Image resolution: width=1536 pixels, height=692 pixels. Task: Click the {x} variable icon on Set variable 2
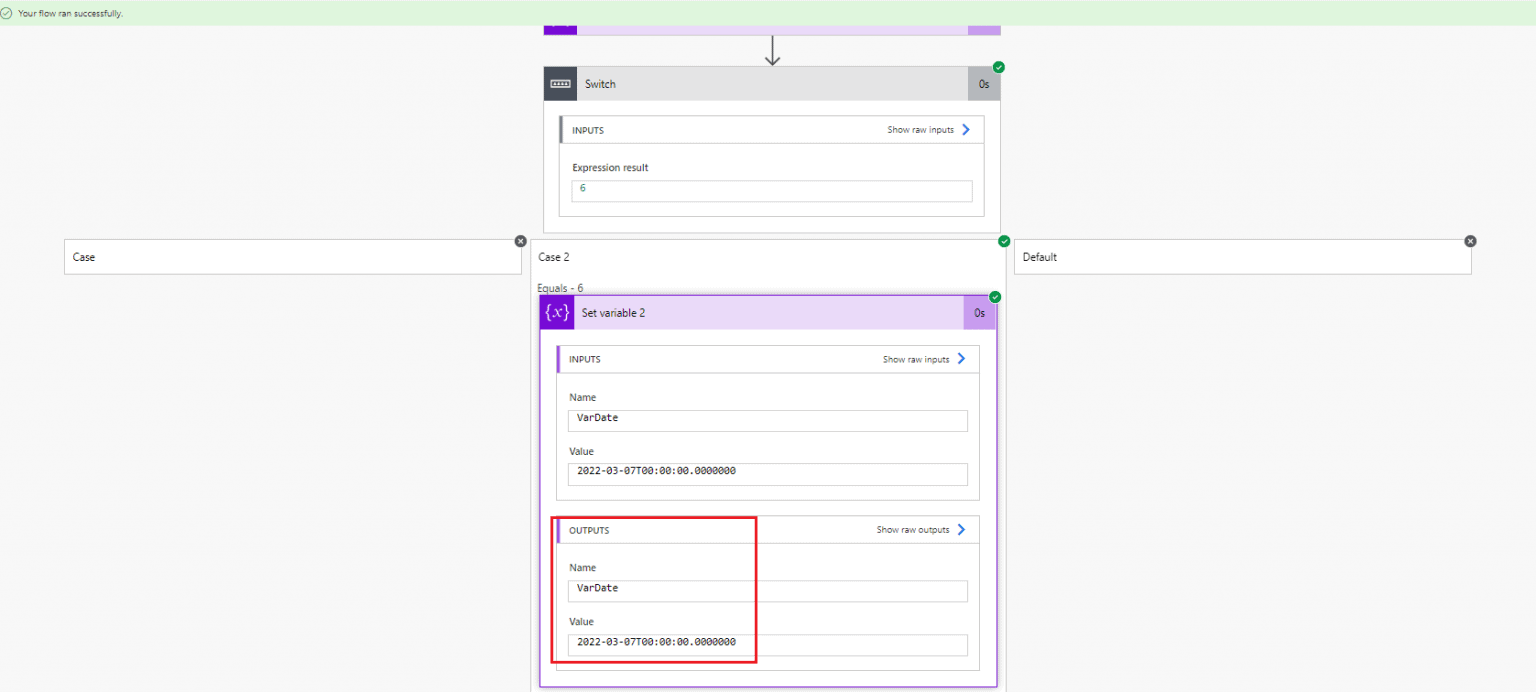pyautogui.click(x=557, y=312)
